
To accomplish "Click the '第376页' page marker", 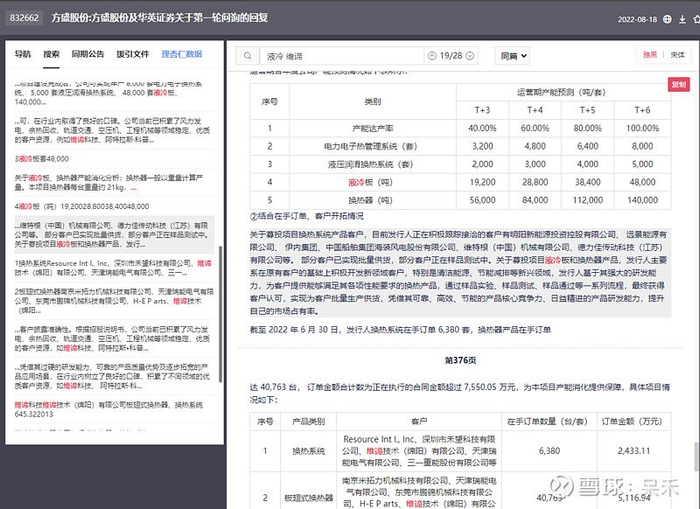I will point(460,360).
